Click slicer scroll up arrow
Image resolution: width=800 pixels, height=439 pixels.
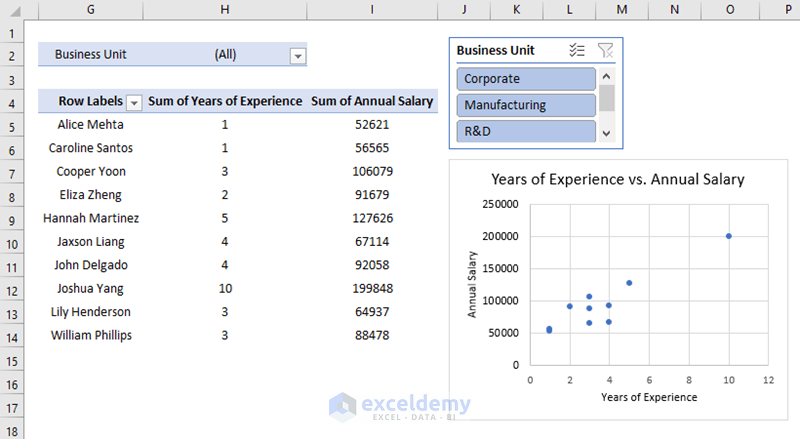tap(607, 77)
